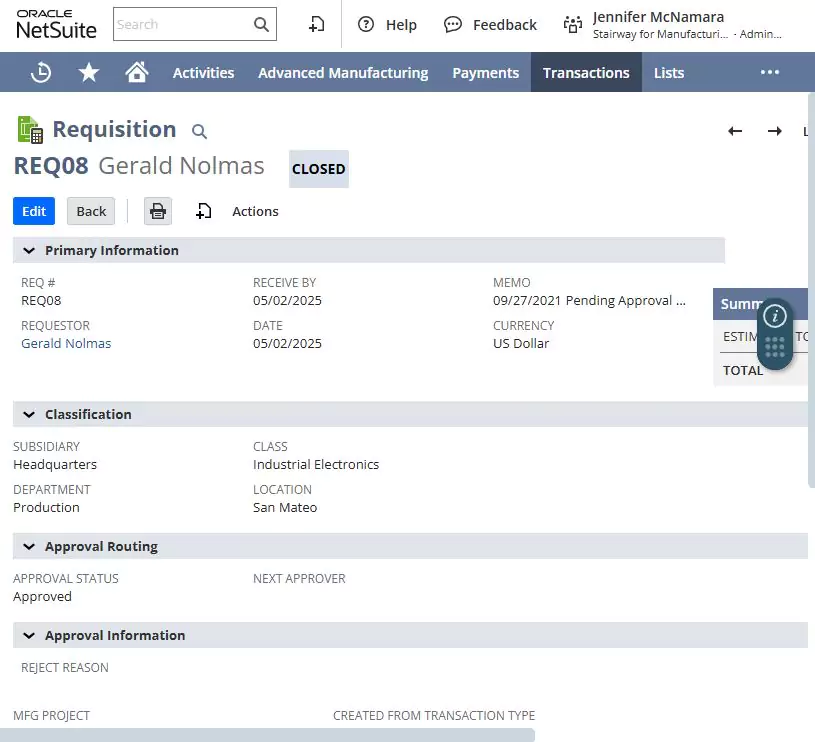Open the home dashboard icon
815x742 pixels.
tap(135, 72)
